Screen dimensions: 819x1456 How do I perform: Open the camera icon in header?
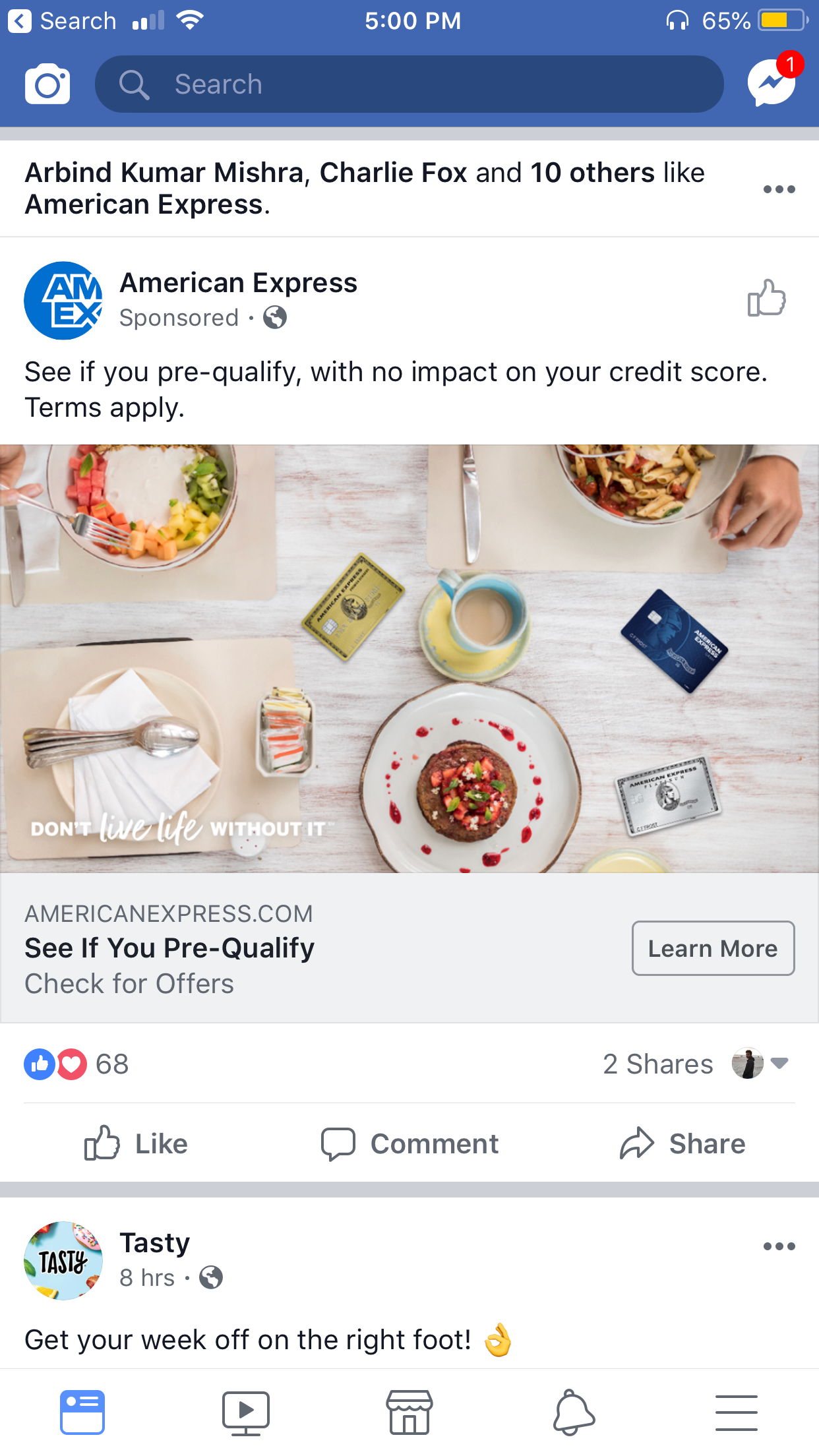point(47,84)
